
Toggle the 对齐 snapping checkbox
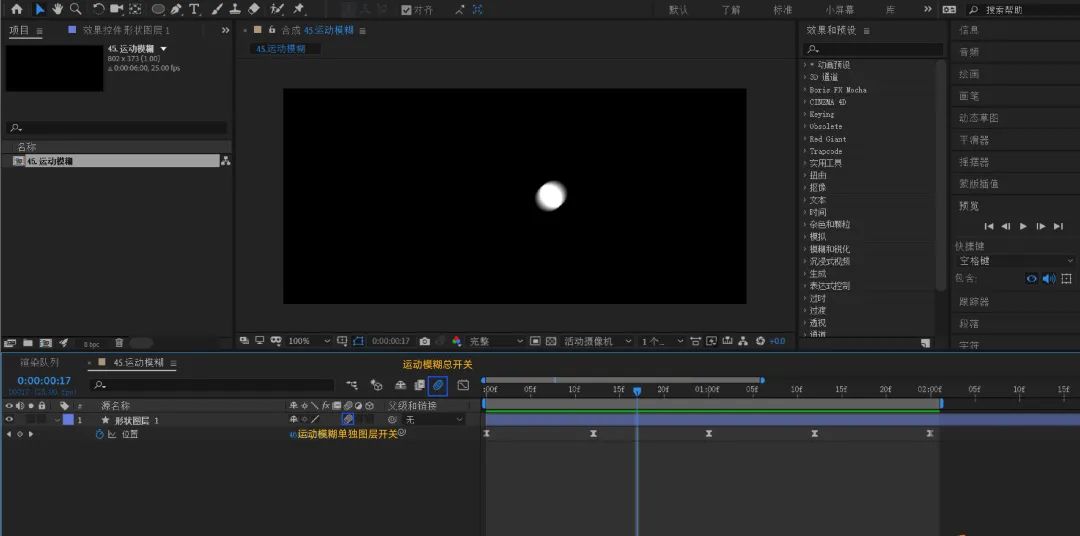tap(406, 10)
